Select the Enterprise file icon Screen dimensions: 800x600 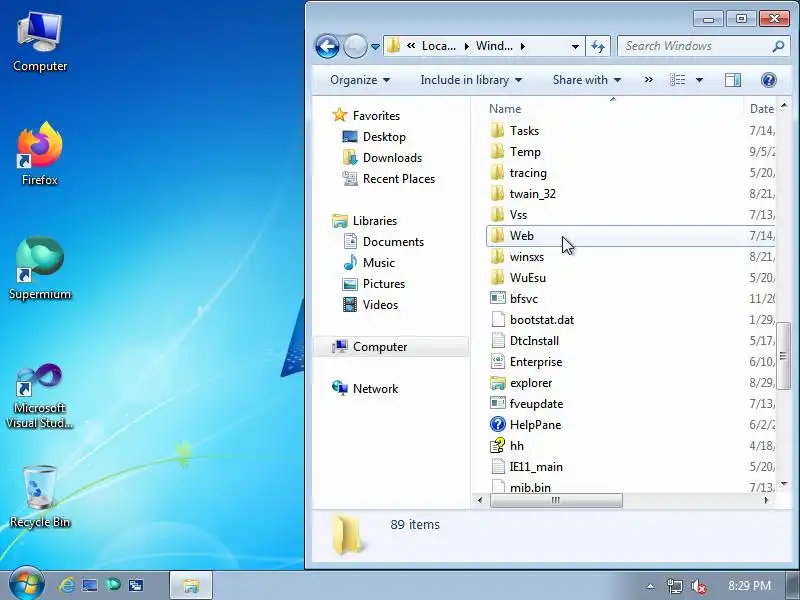pyautogui.click(x=497, y=362)
